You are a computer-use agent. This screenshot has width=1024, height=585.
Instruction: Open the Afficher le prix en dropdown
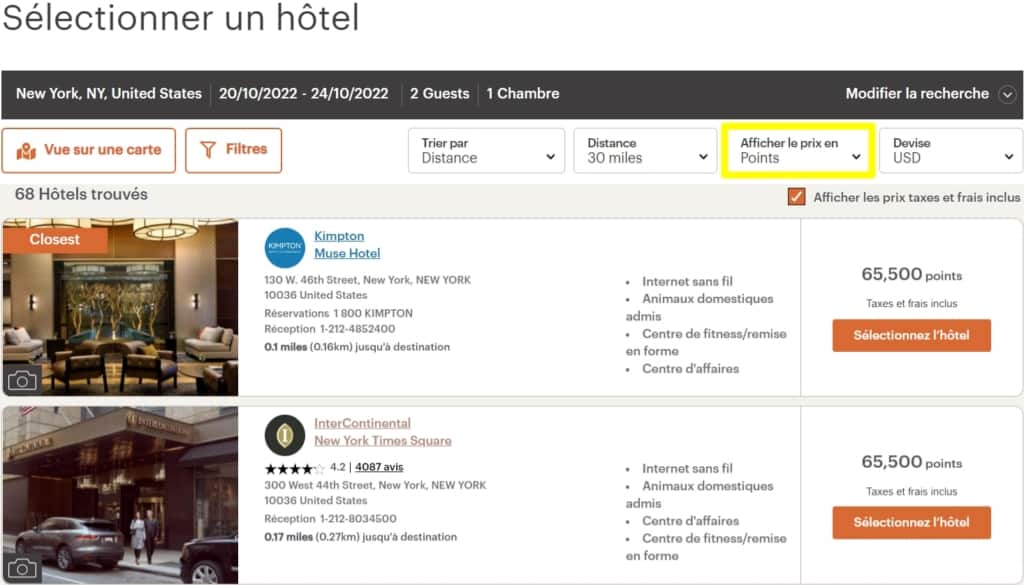click(x=799, y=151)
